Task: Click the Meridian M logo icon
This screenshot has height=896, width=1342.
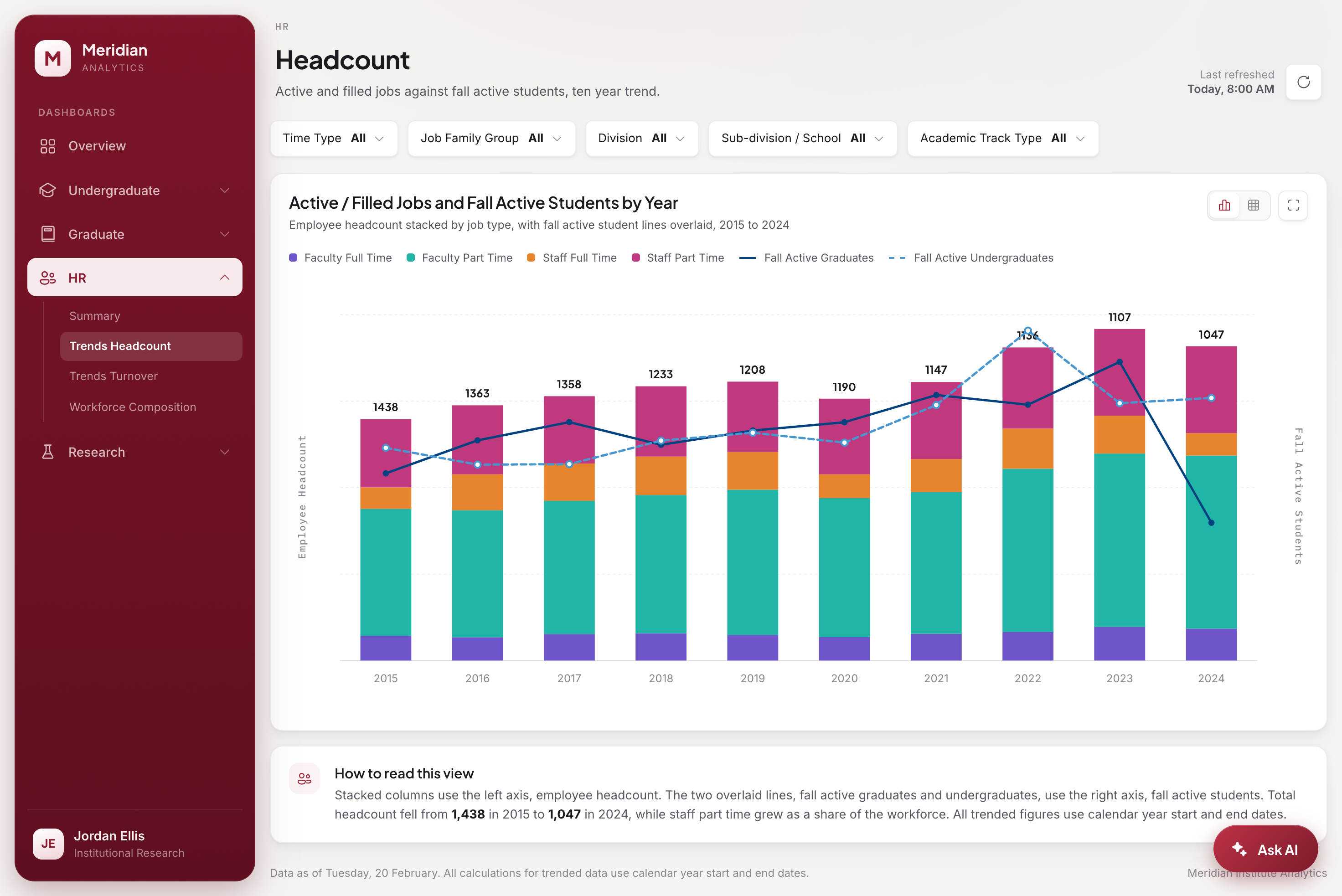Action: pyautogui.click(x=52, y=58)
